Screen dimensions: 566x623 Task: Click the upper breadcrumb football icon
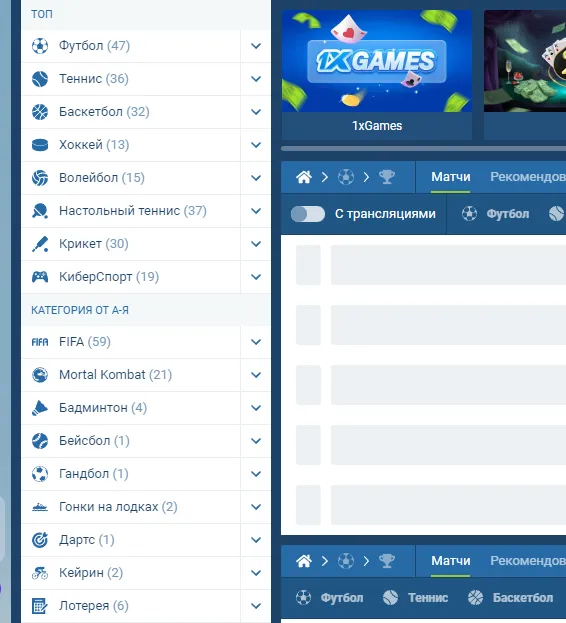tap(346, 177)
